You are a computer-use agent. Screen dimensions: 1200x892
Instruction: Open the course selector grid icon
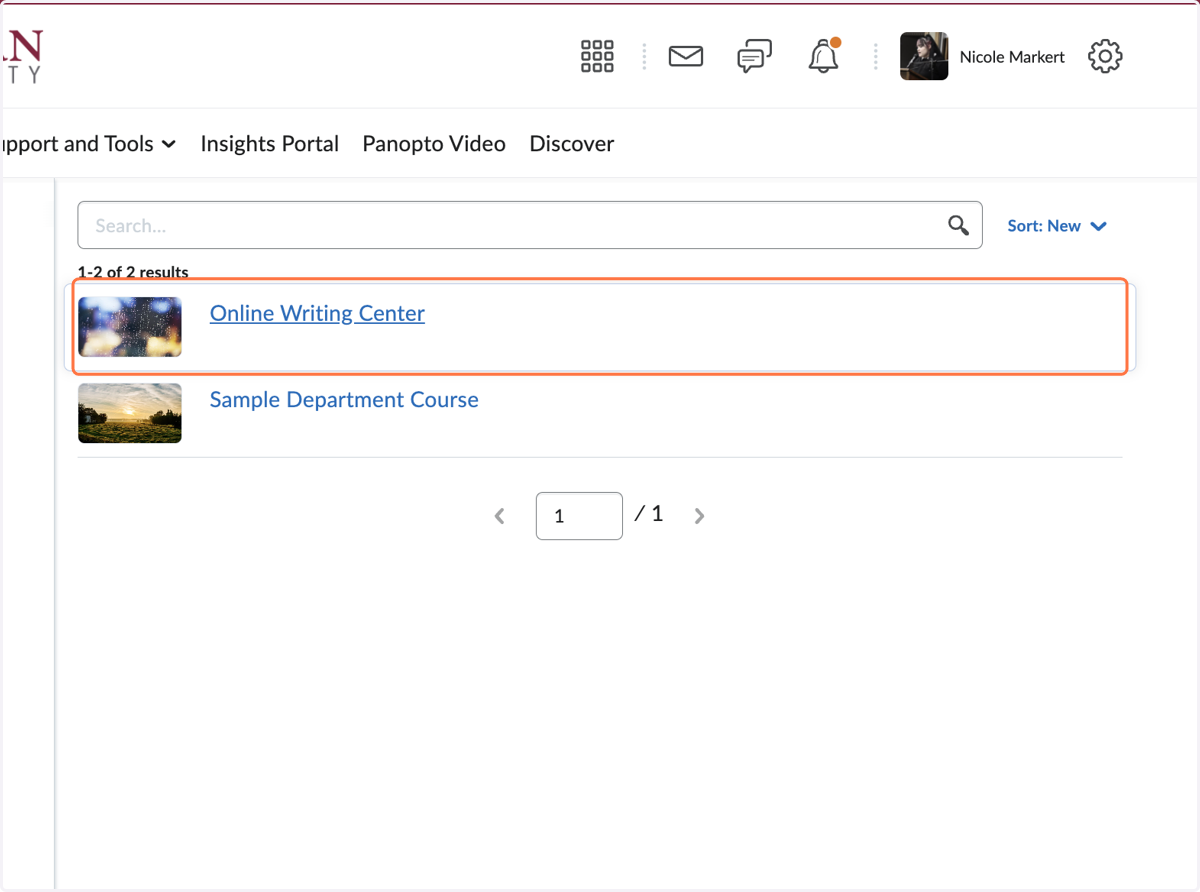coord(597,57)
